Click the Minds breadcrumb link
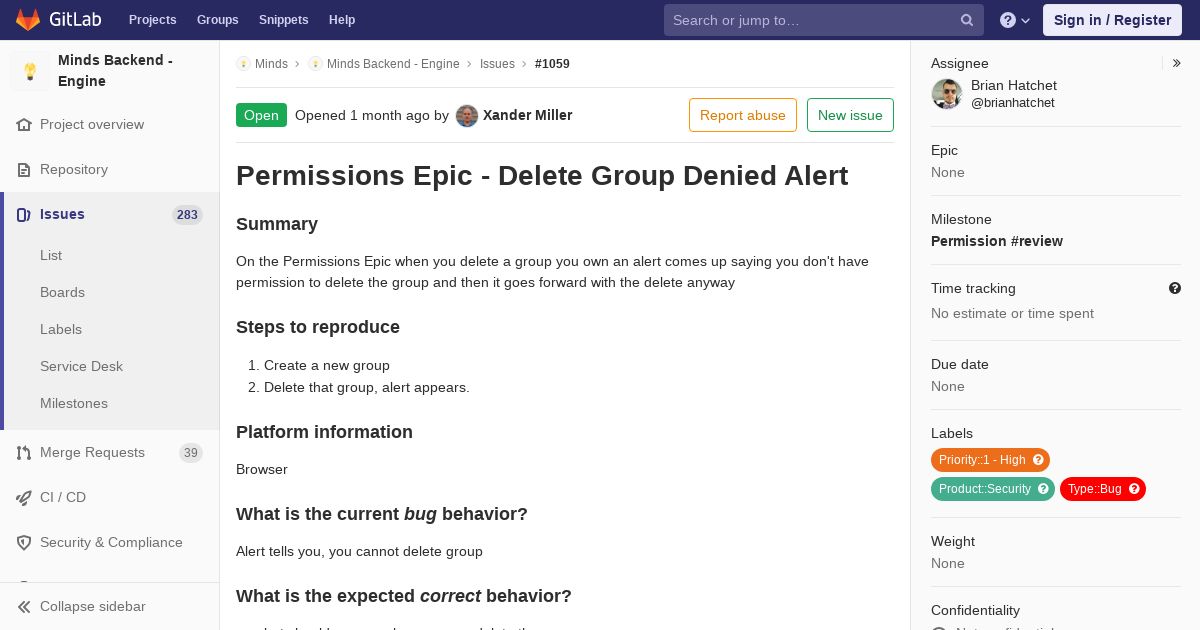 (x=271, y=64)
